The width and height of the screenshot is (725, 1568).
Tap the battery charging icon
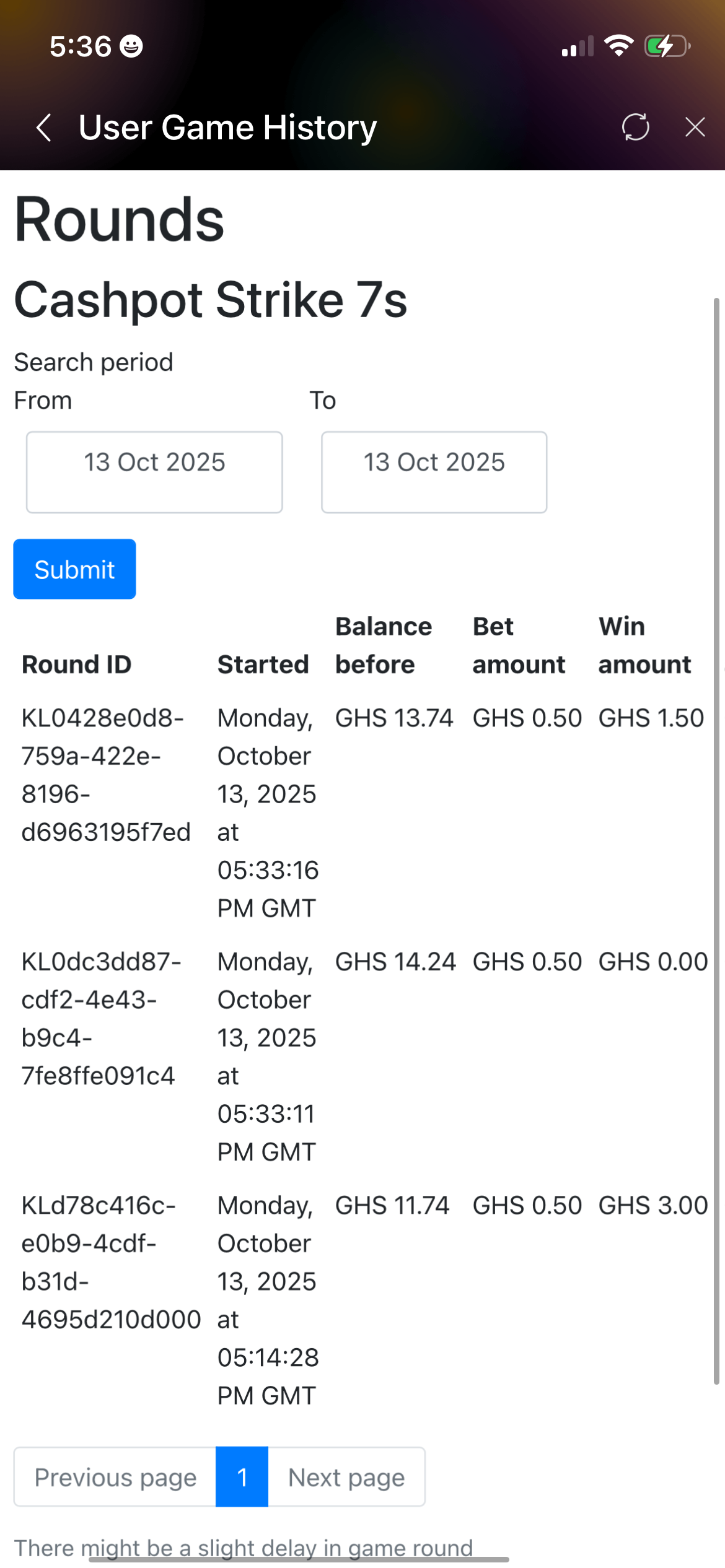point(667,46)
